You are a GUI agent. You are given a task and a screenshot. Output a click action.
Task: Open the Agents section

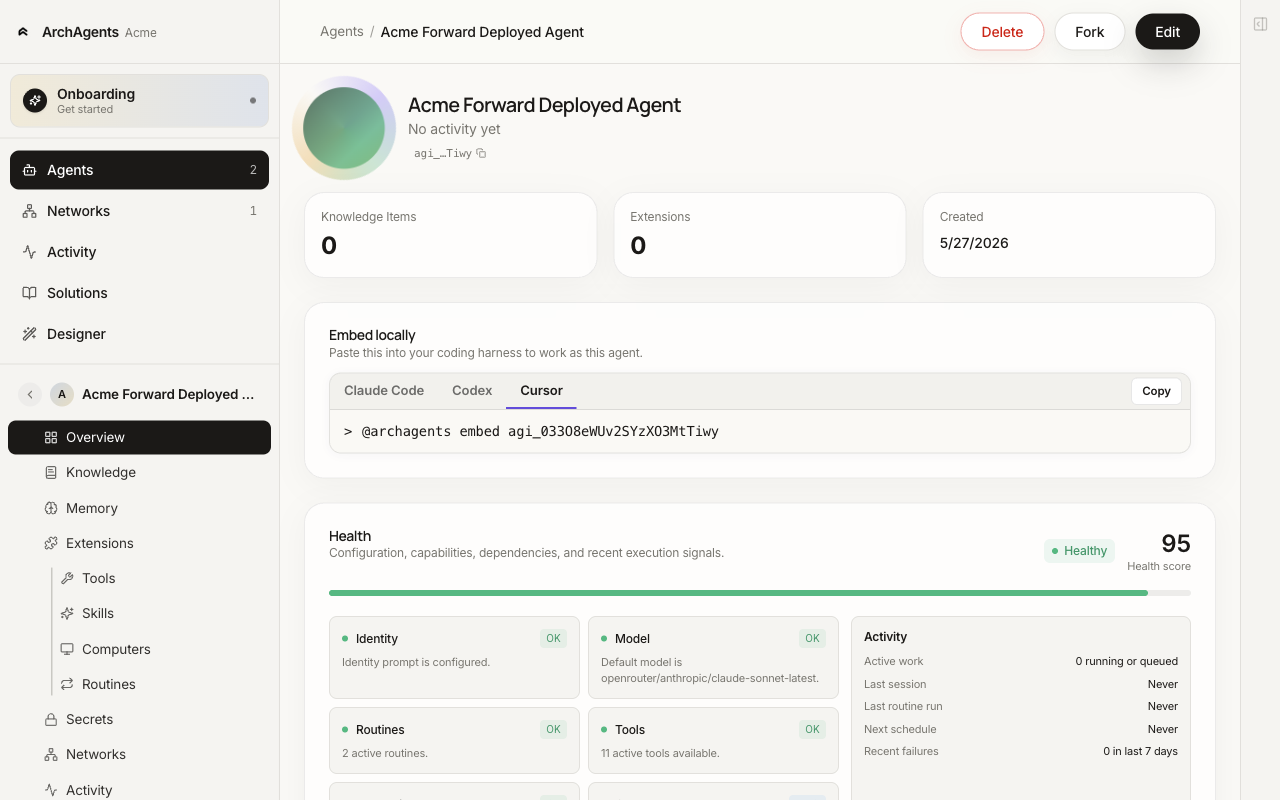139,170
